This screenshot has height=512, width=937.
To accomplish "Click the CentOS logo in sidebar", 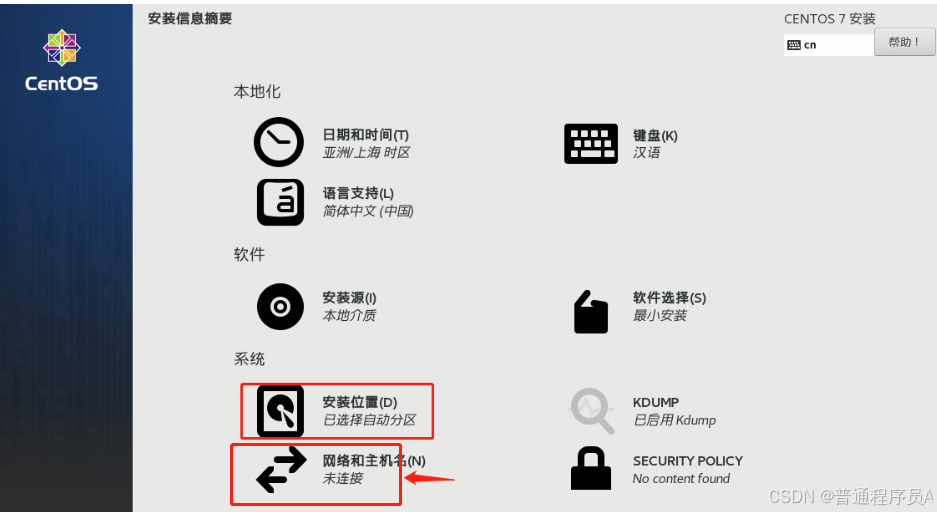I will [x=62, y=60].
